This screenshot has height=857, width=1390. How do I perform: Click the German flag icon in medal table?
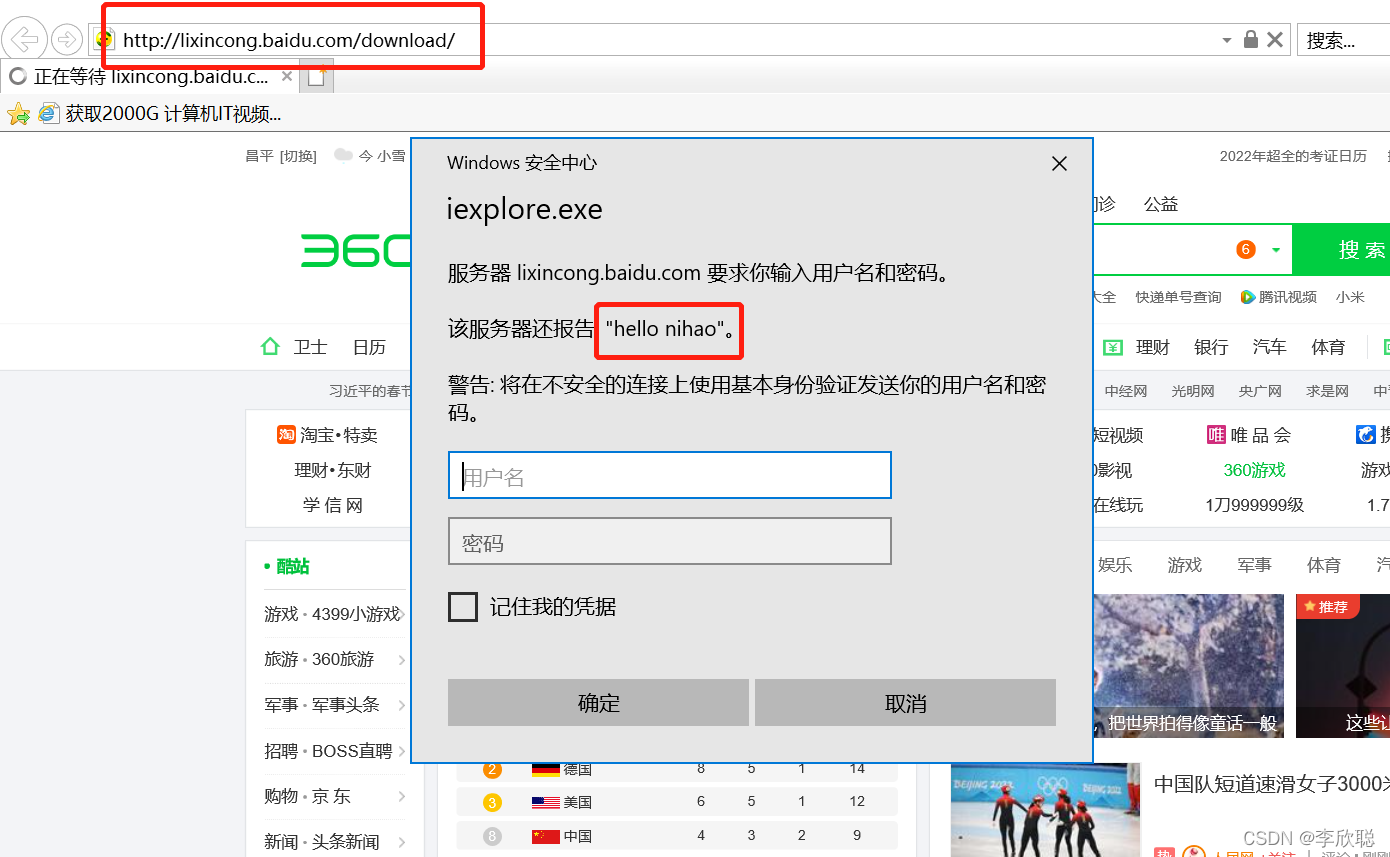coord(545,769)
